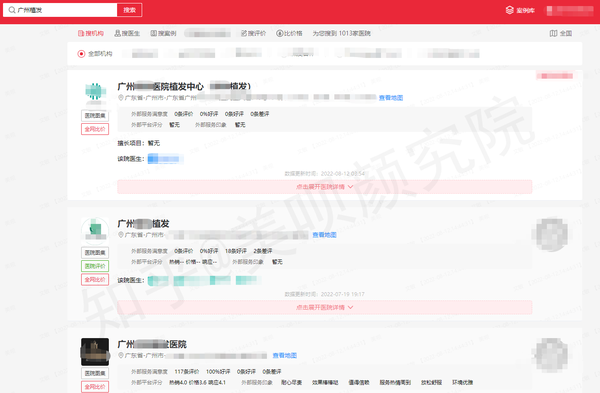Click the search magnifier icon
Image resolution: width=600 pixels, height=393 pixels.
pyautogui.click(x=12, y=10)
